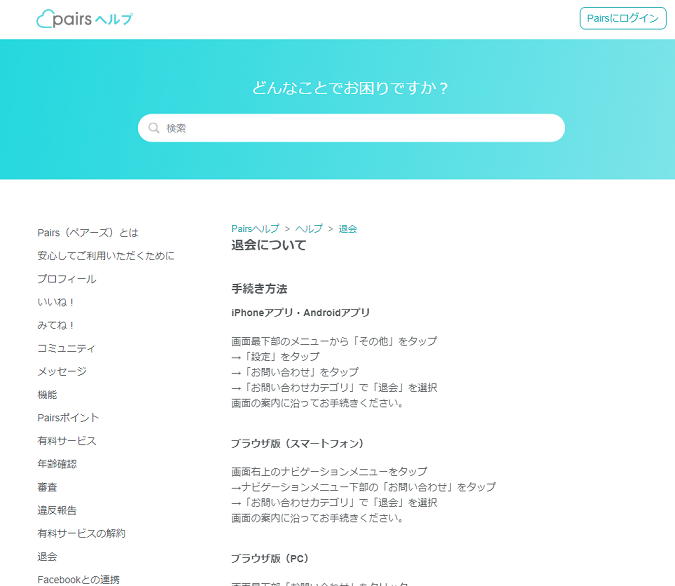675x586 pixels.
Task: Select プロフィール in sidebar
Action: [x=67, y=279]
